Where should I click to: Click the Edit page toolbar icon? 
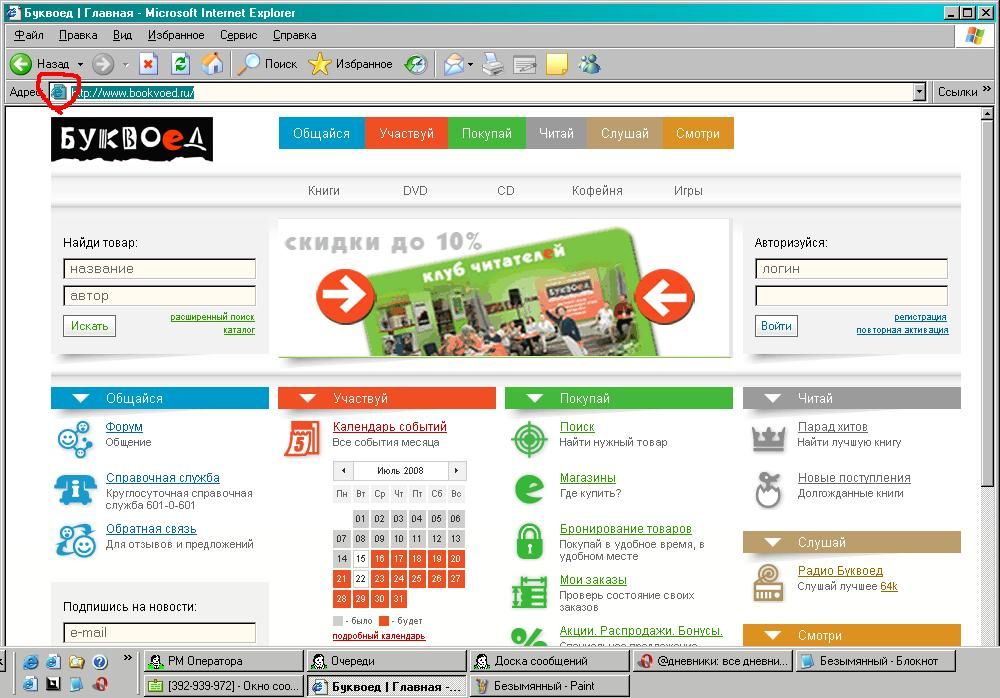pyautogui.click(x=524, y=64)
